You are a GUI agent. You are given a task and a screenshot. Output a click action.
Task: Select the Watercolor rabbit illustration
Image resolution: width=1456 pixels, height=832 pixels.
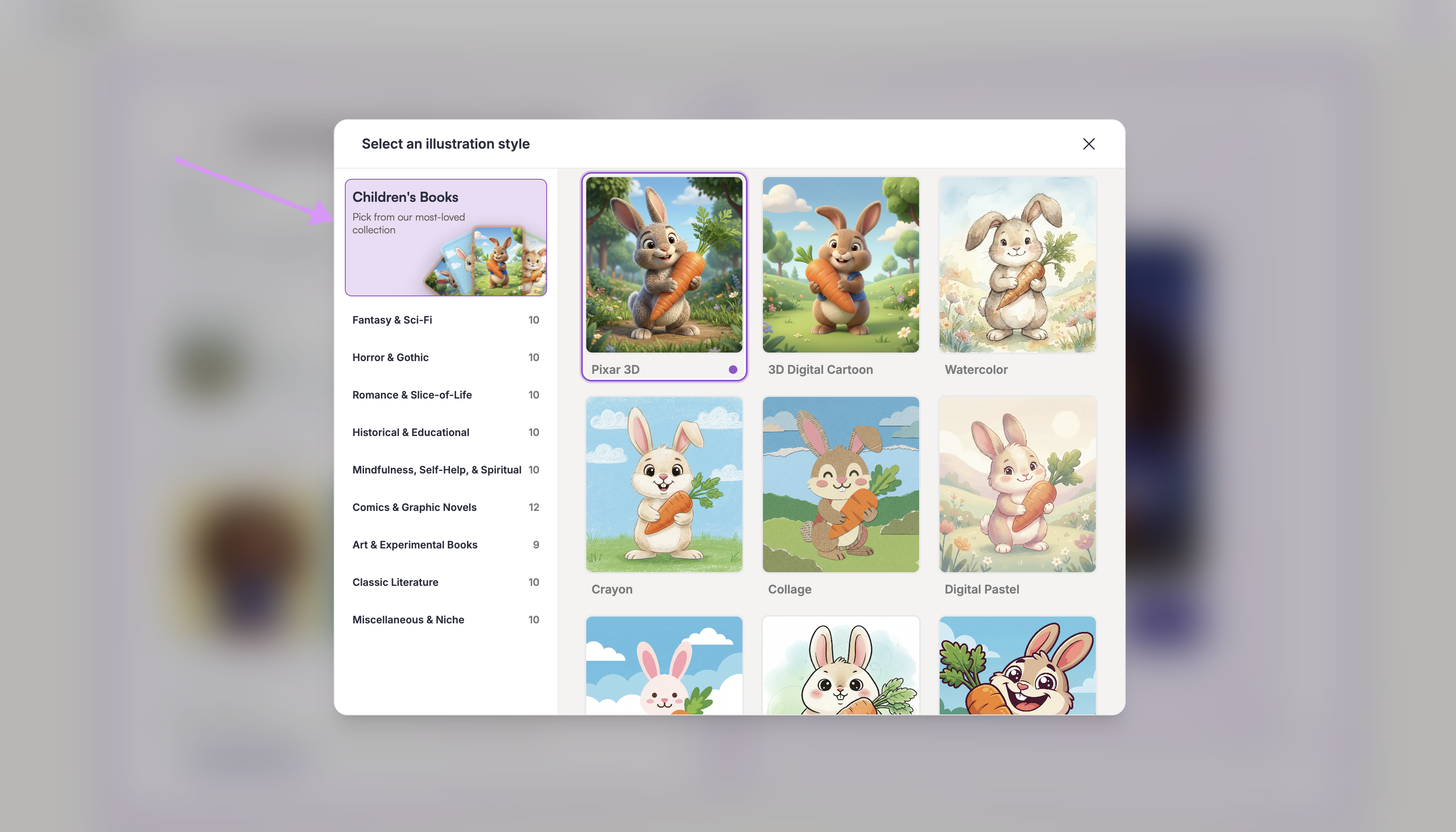(x=1017, y=264)
